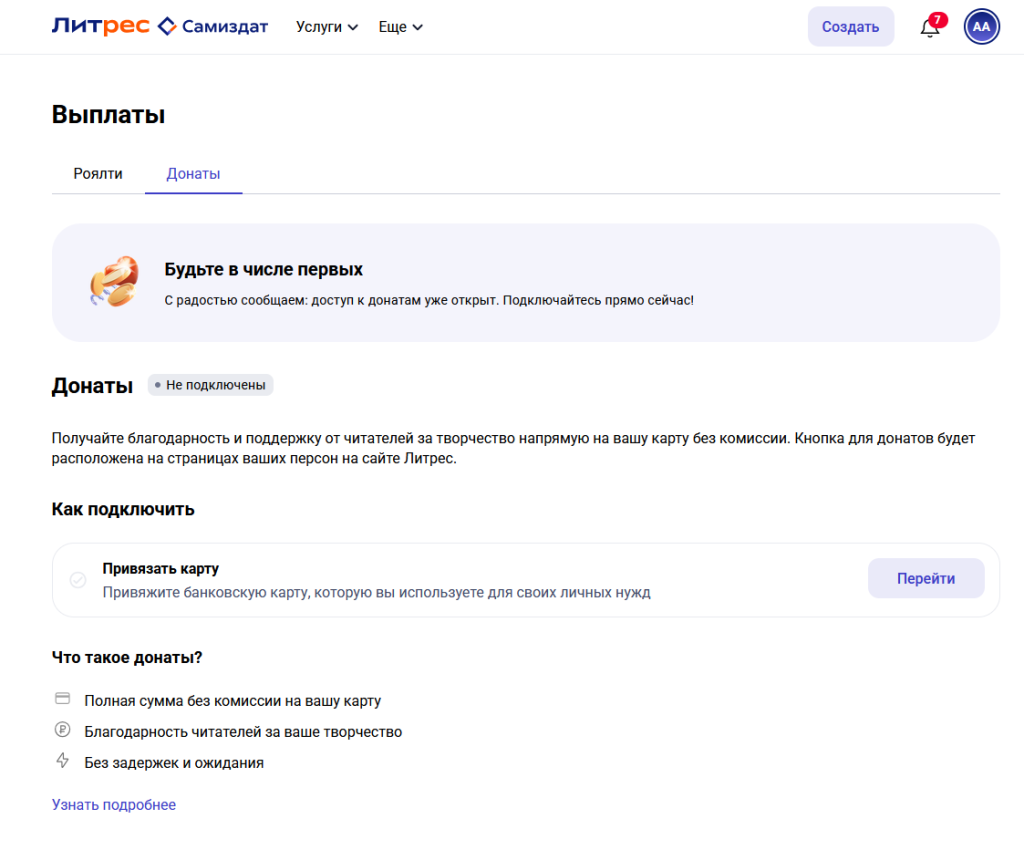This screenshot has width=1024, height=850.
Task: Expand the Услуги dropdown menu
Action: (x=327, y=27)
